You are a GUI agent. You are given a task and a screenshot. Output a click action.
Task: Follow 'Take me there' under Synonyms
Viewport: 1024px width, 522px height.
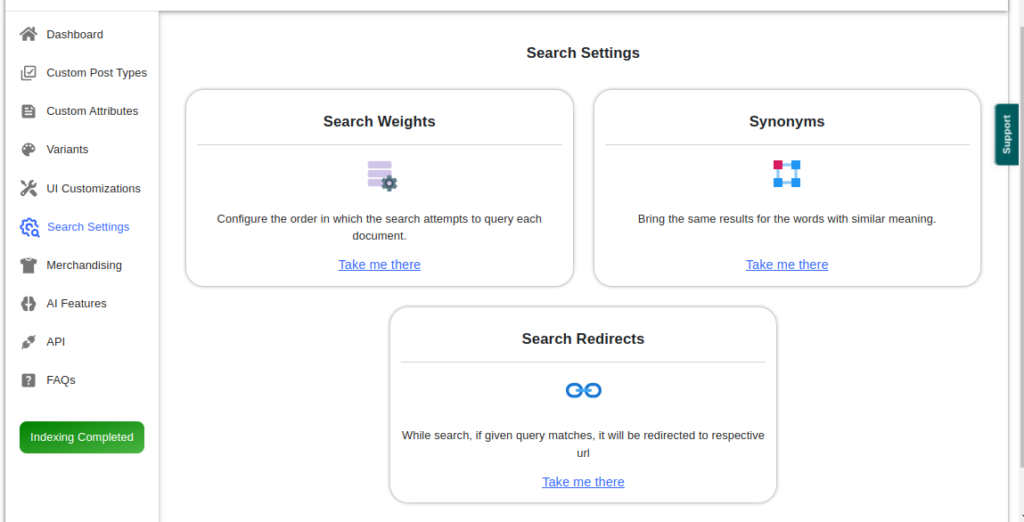(787, 265)
